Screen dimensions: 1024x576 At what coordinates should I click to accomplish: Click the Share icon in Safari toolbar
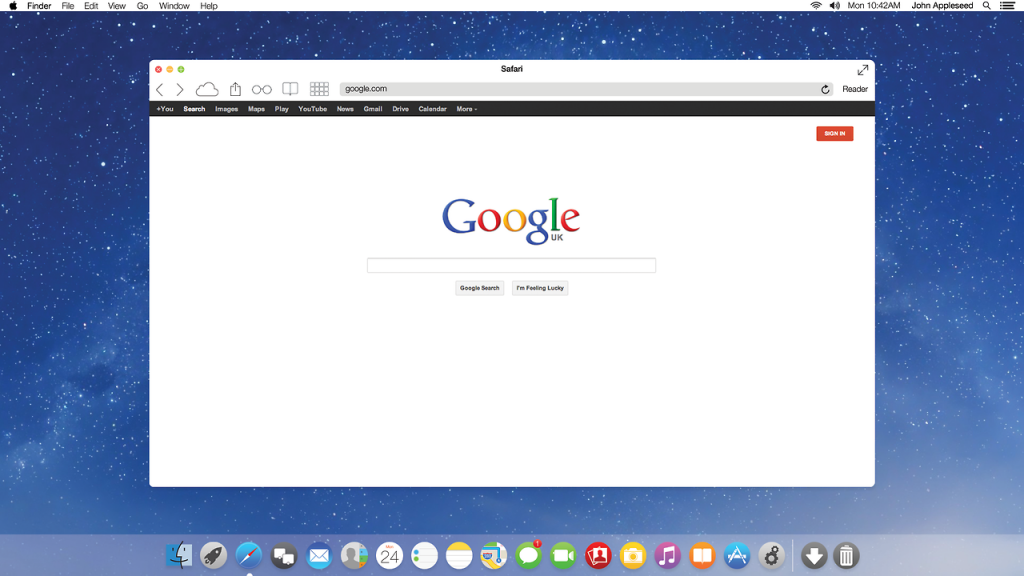click(x=236, y=89)
